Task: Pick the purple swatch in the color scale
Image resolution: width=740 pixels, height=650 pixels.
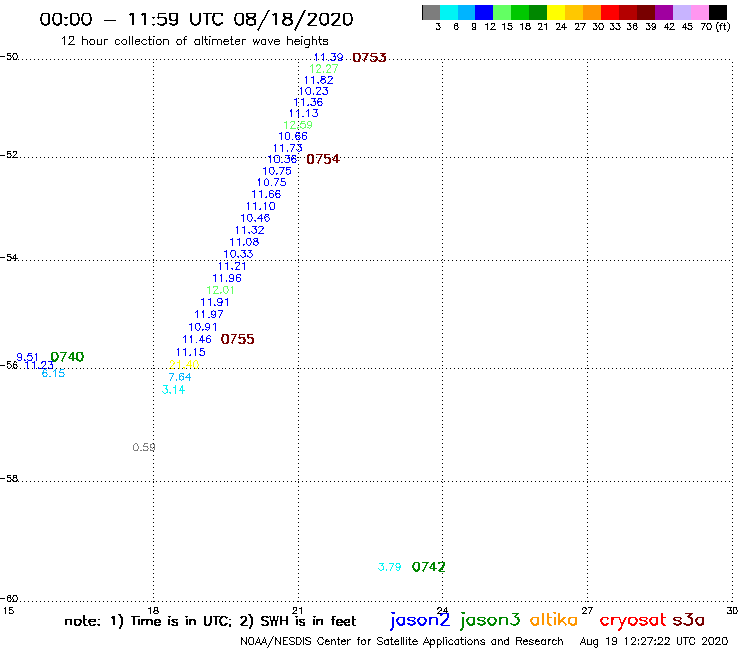Action: [x=664, y=12]
